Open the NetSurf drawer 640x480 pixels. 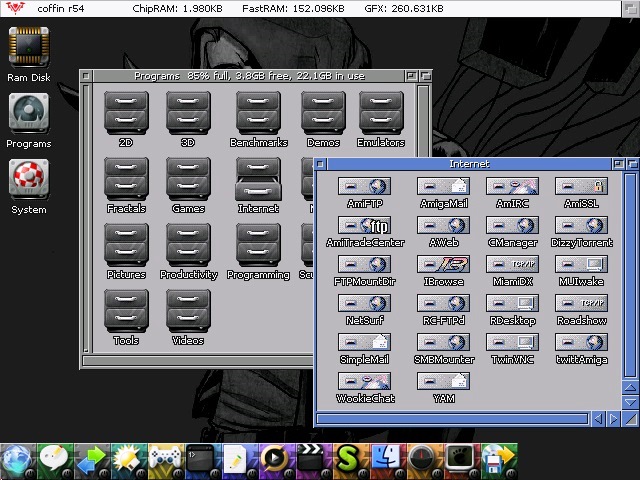coord(364,303)
